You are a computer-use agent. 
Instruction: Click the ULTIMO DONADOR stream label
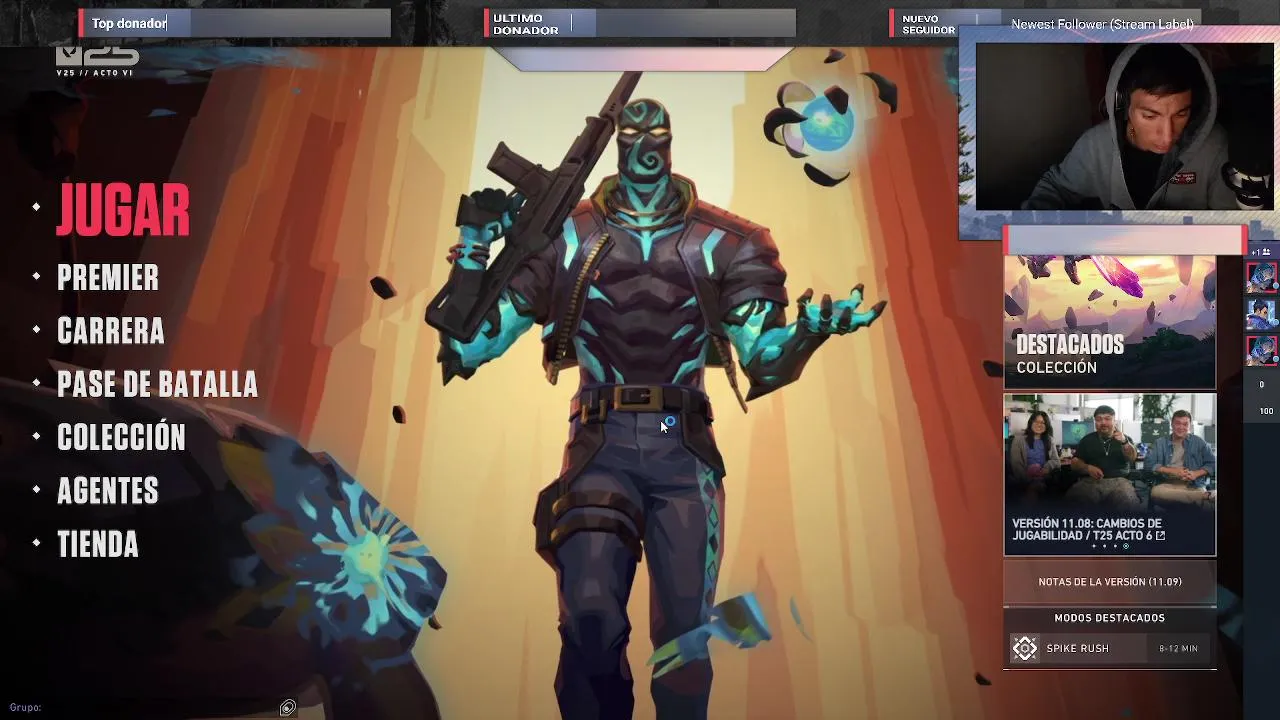(x=525, y=24)
